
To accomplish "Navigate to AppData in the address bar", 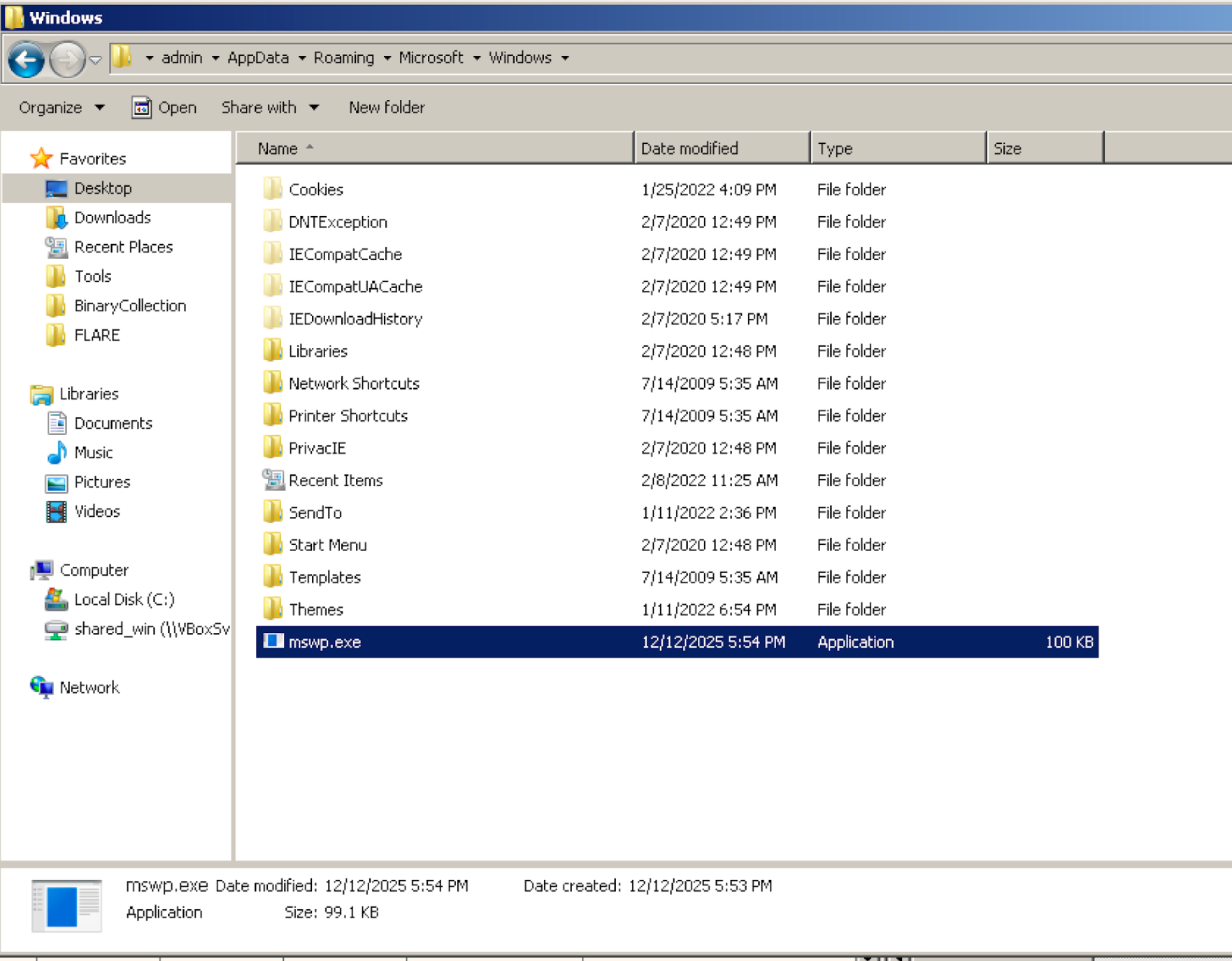I will [x=258, y=58].
